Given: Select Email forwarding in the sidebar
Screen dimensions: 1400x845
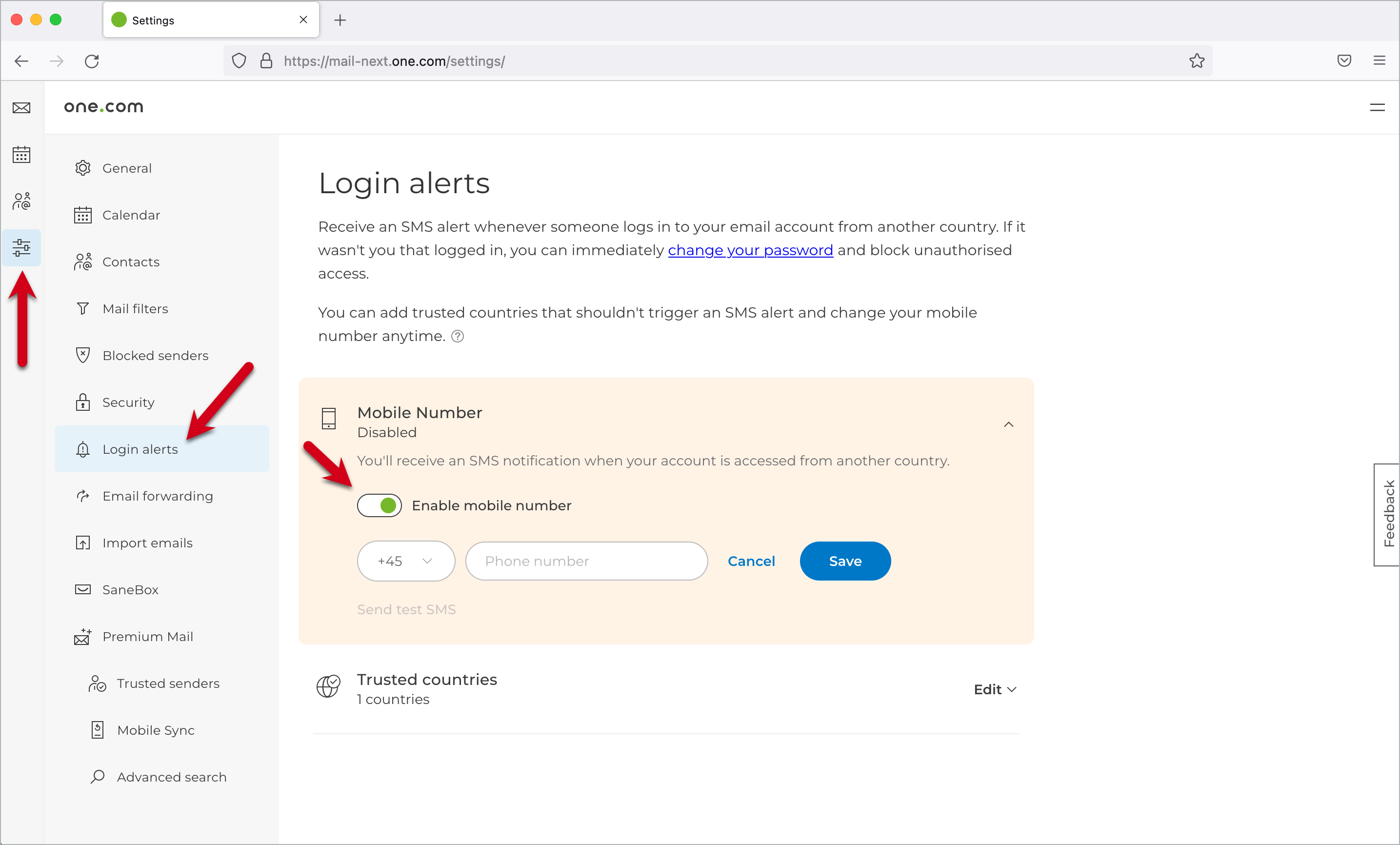Looking at the screenshot, I should coord(158,496).
